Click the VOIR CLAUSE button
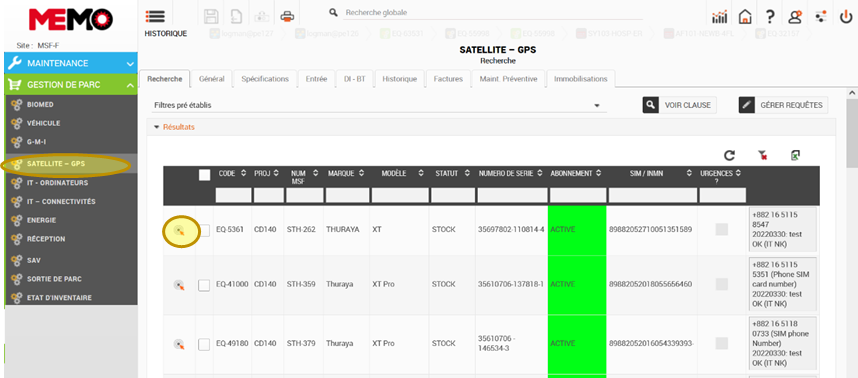This screenshot has height=378, width=858. coord(679,105)
